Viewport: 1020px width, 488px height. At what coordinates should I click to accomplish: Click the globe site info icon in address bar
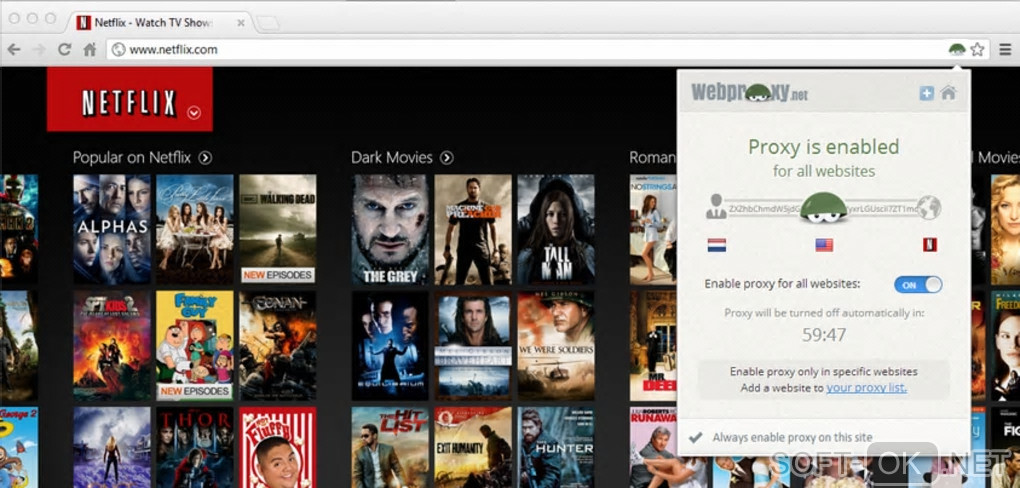coord(118,49)
